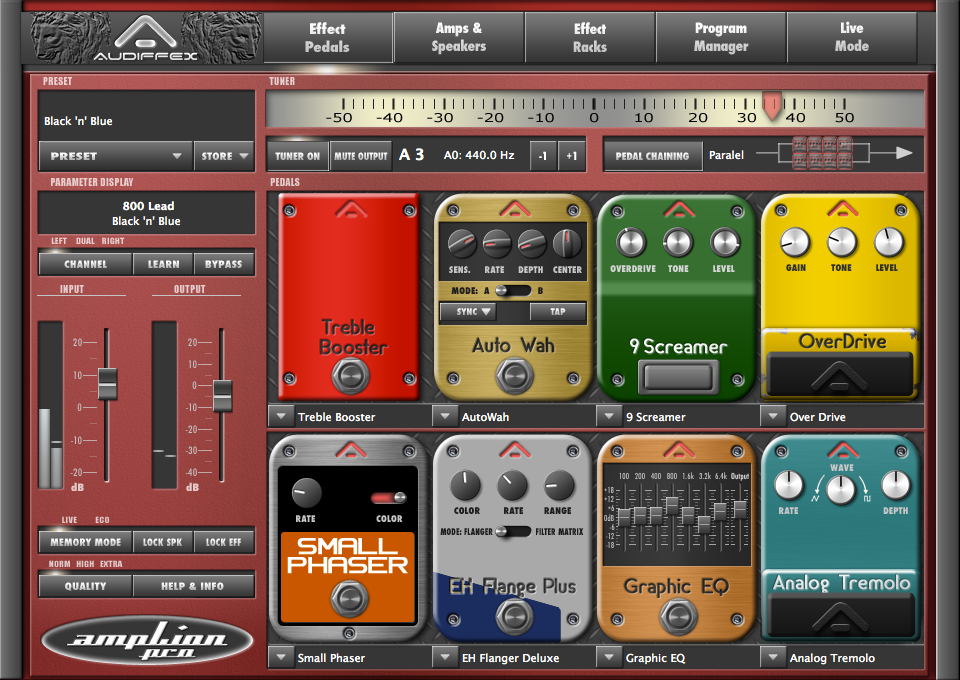Image resolution: width=960 pixels, height=680 pixels.
Task: Click the BYPASS button
Action: (x=223, y=264)
